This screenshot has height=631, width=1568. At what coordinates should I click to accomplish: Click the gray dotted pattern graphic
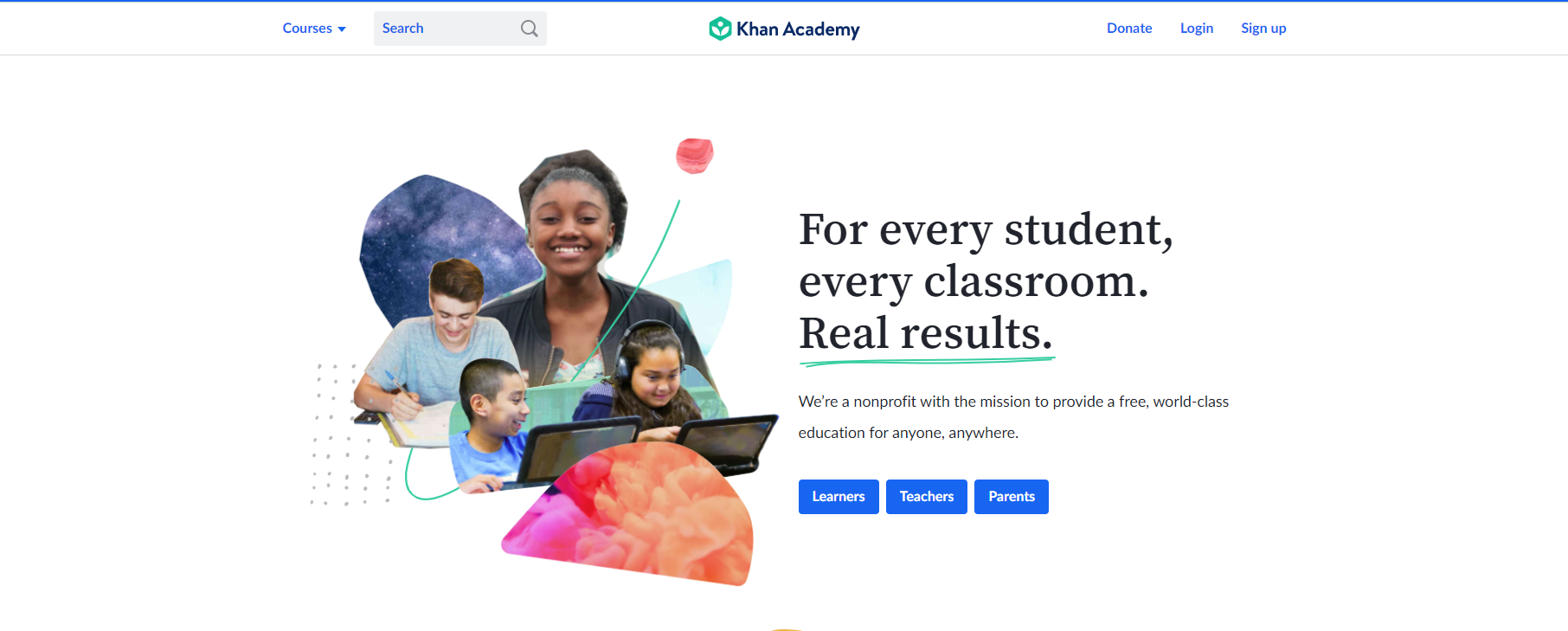(350, 435)
